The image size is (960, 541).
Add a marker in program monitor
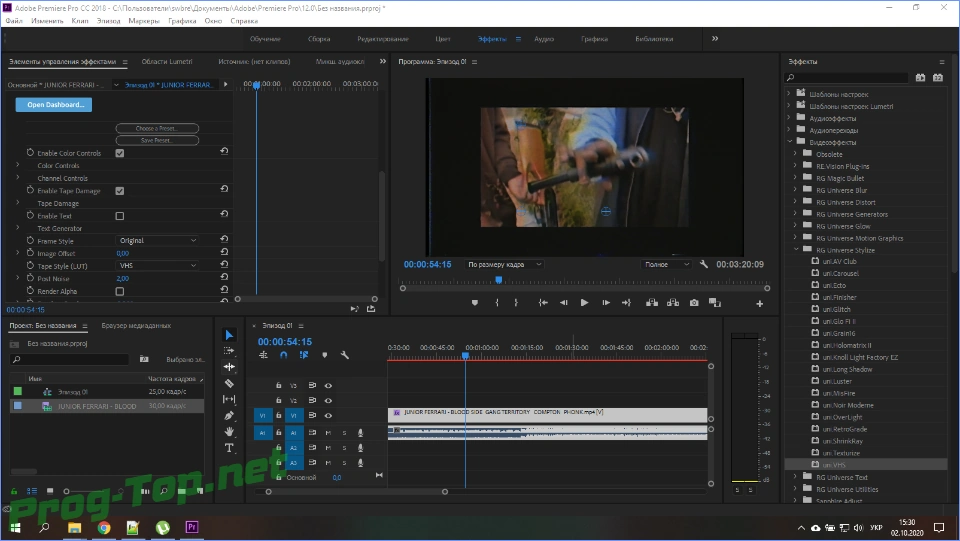tap(474, 302)
